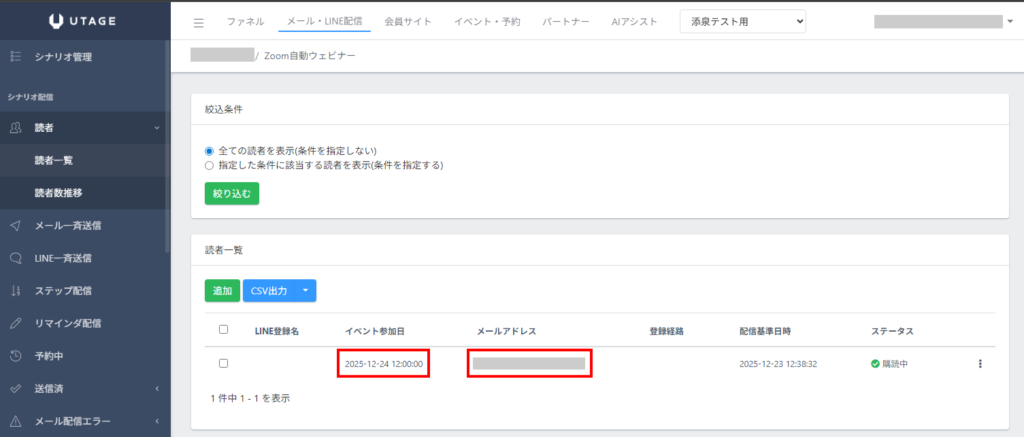Image resolution: width=1024 pixels, height=437 pixels.
Task: Expand the CSV出力 dropdown arrow
Action: pyautogui.click(x=305, y=291)
